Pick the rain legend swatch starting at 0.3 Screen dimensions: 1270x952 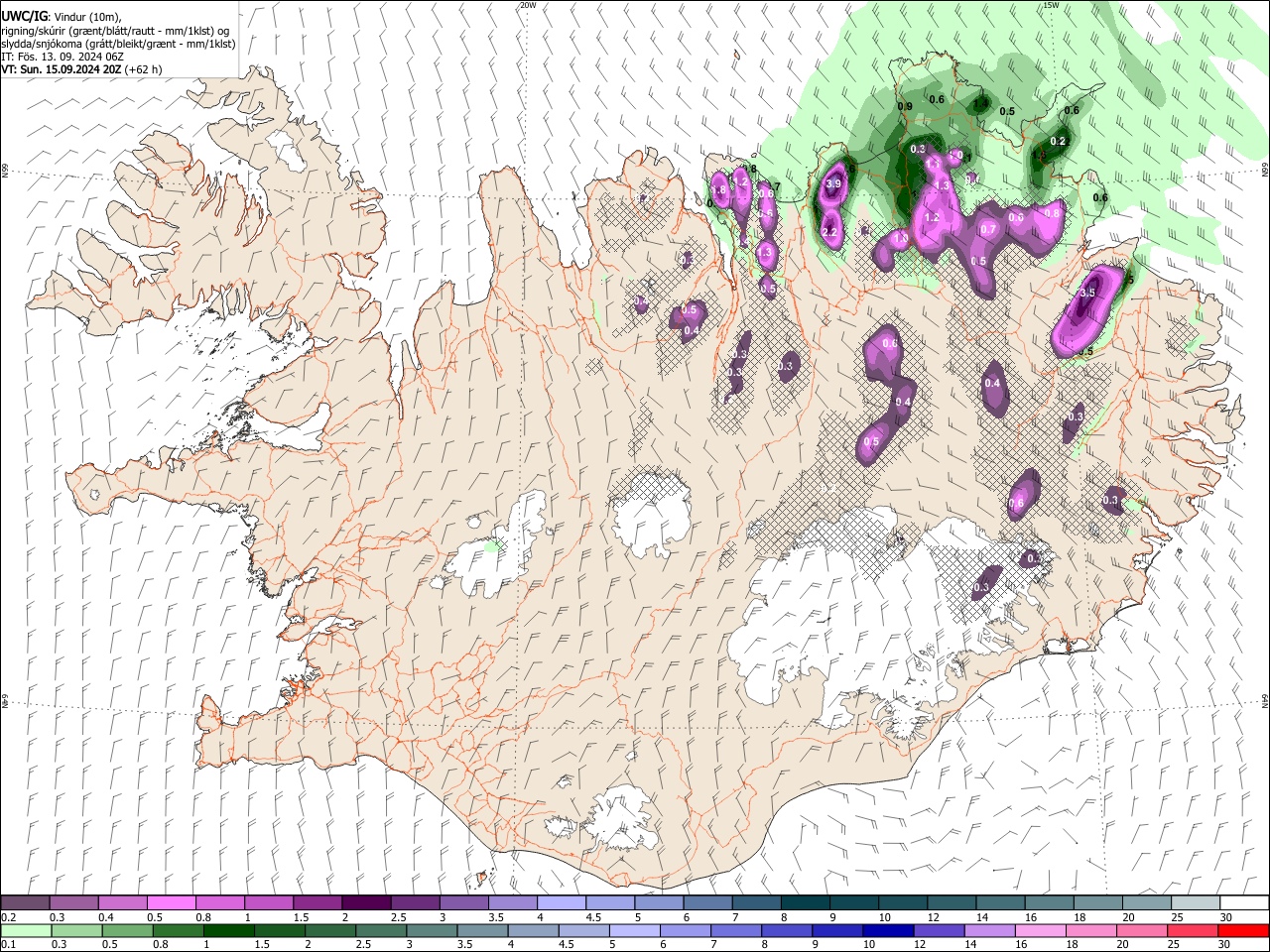pos(74,931)
